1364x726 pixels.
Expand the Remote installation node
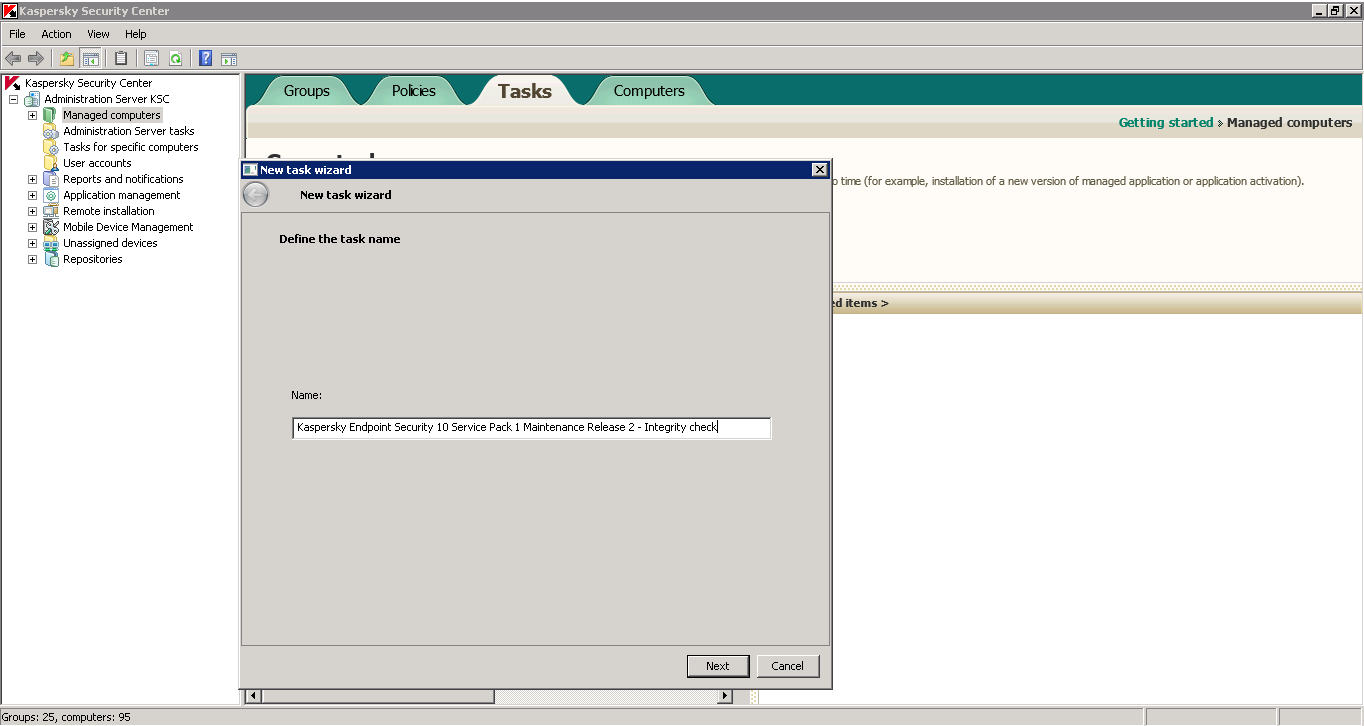point(32,211)
